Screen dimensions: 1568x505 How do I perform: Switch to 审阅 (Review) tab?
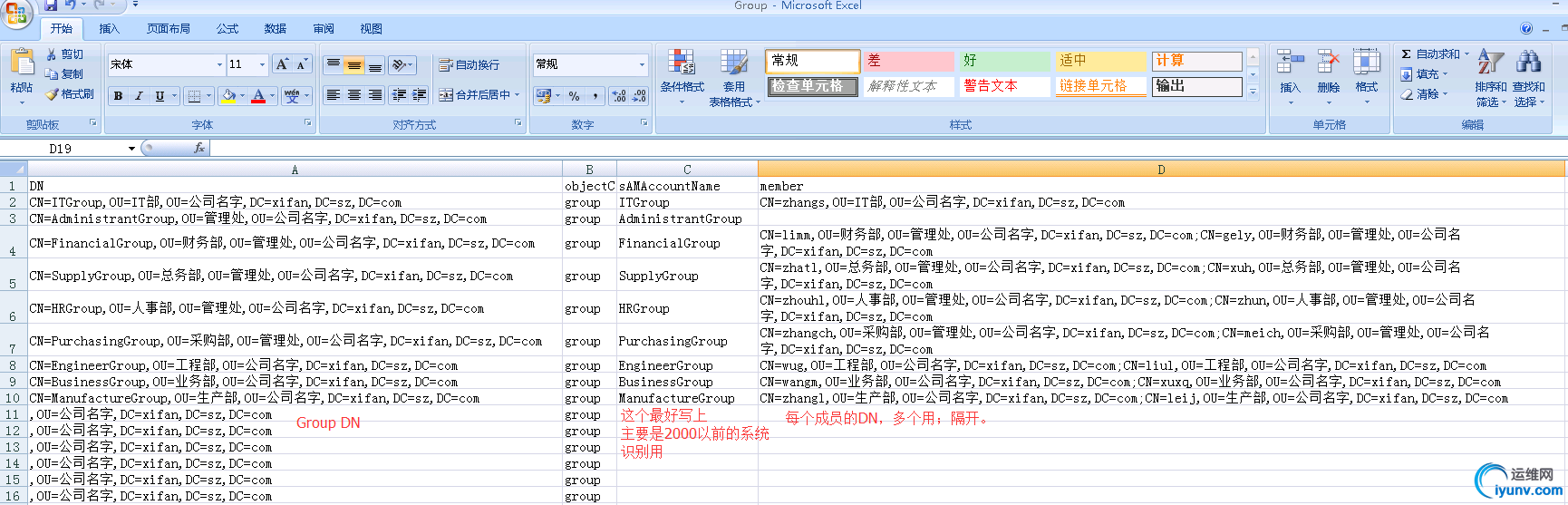pos(324,29)
